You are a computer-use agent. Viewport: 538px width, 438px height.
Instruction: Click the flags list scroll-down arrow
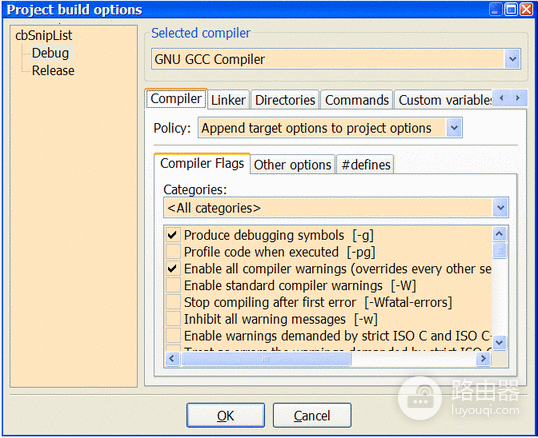tap(500, 342)
